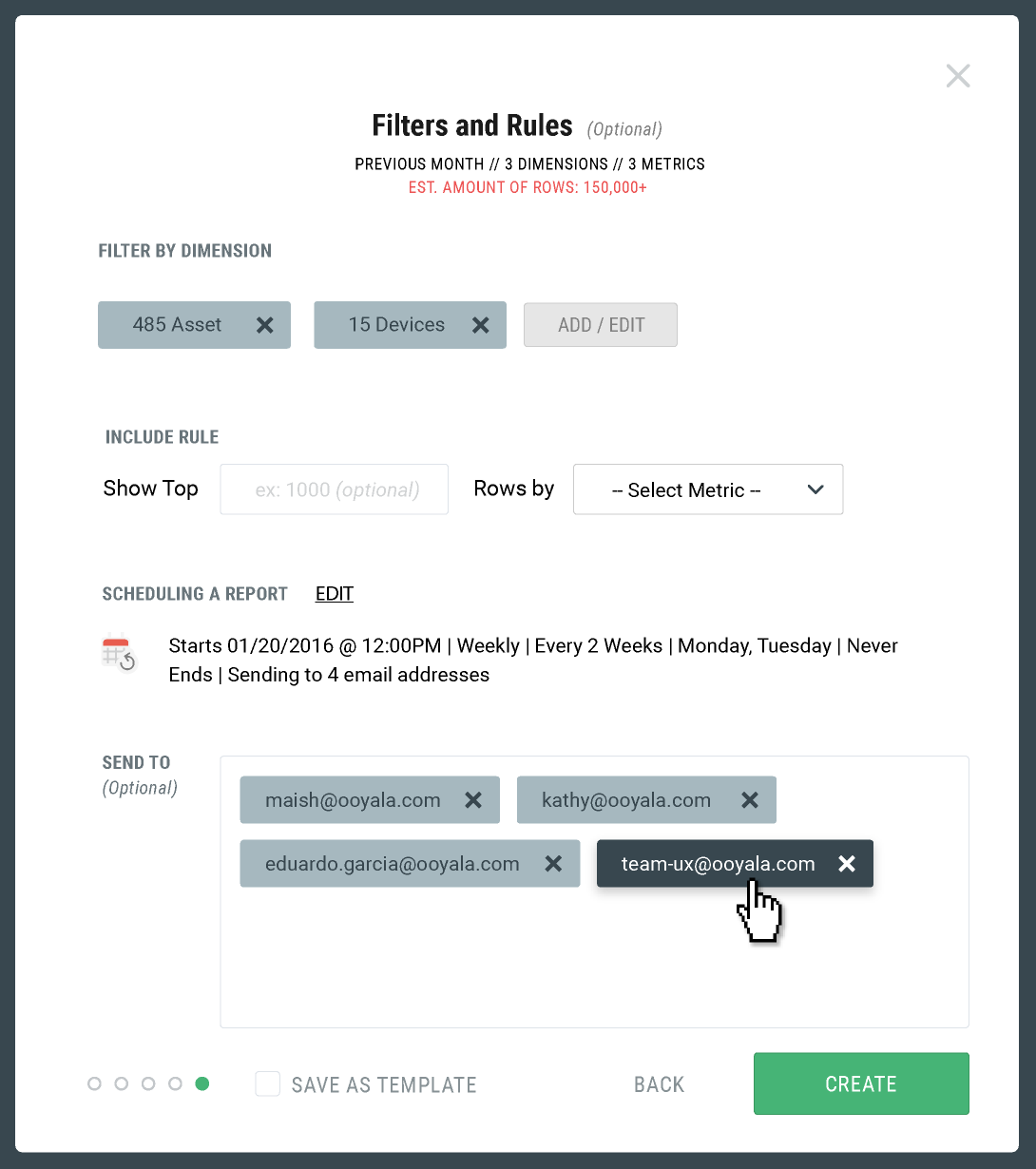Open the ADD / EDIT dimensions panel

[x=600, y=324]
